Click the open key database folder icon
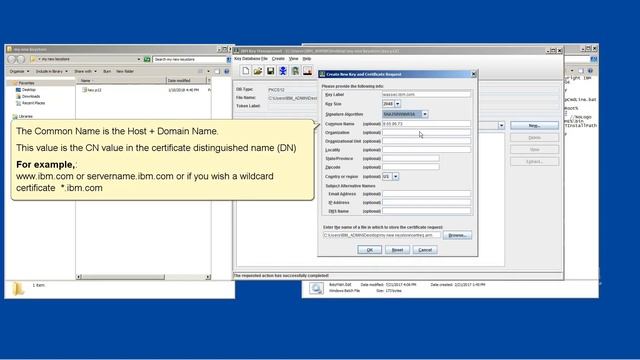The width and height of the screenshot is (640, 360). coord(258,71)
